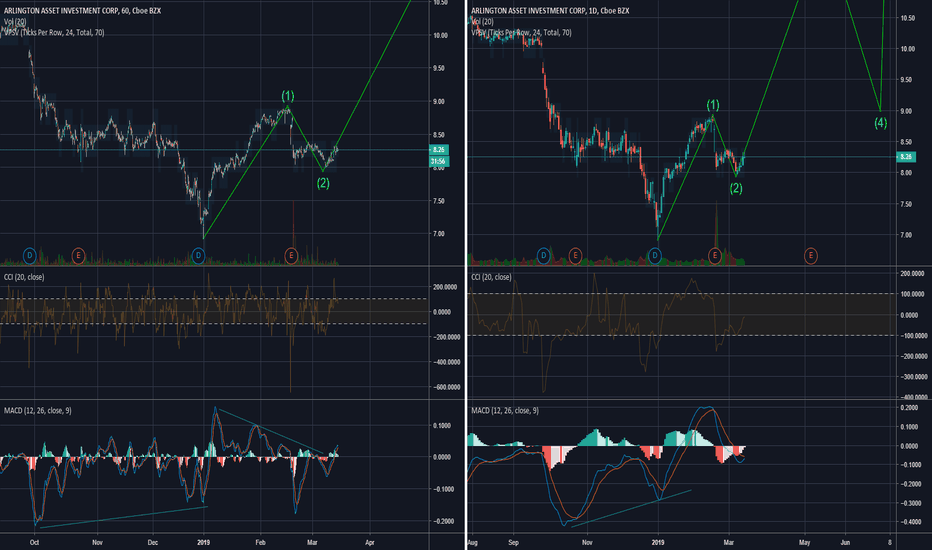Click the future earnings E marker near May on the daily chart

(810, 256)
